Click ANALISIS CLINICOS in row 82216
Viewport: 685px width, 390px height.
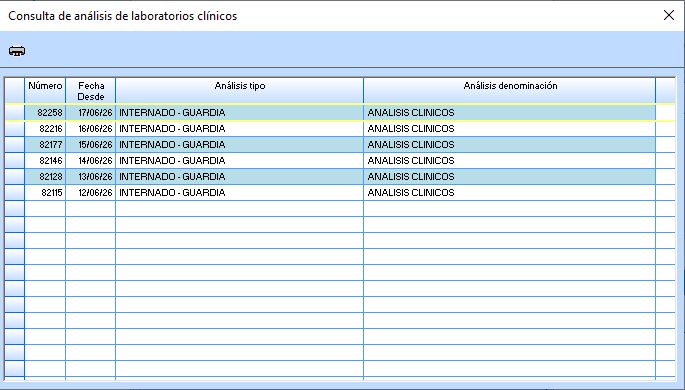pos(411,129)
